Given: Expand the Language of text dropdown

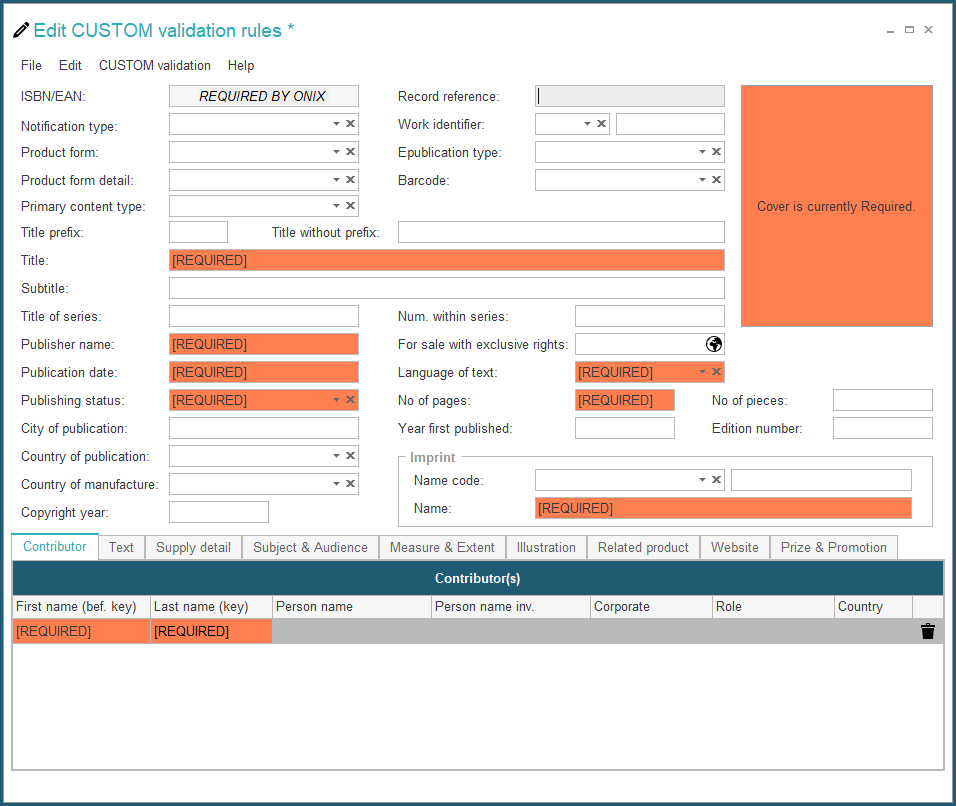Looking at the screenshot, I should (702, 372).
